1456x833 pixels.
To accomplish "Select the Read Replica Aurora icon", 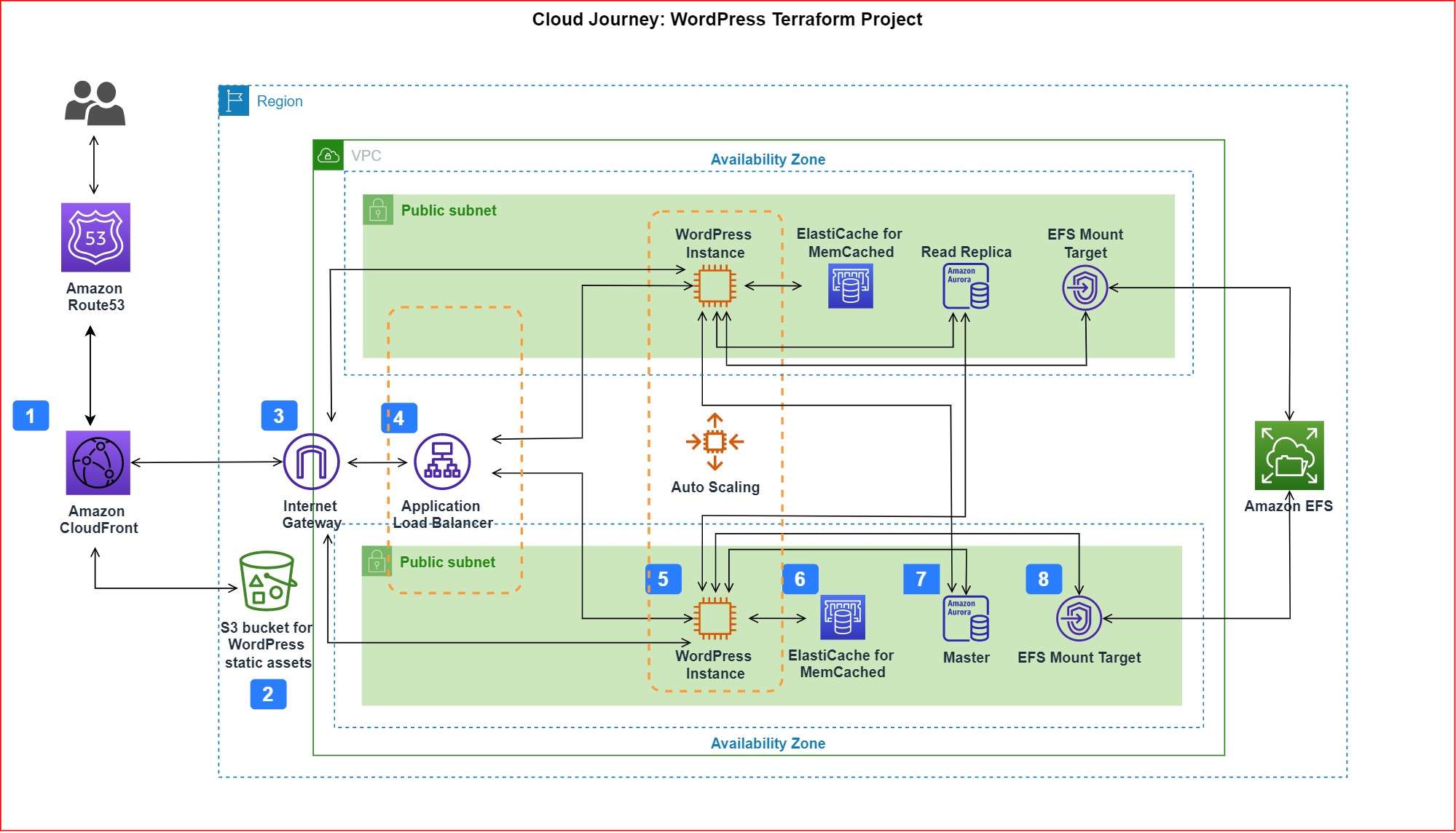I will click(966, 286).
